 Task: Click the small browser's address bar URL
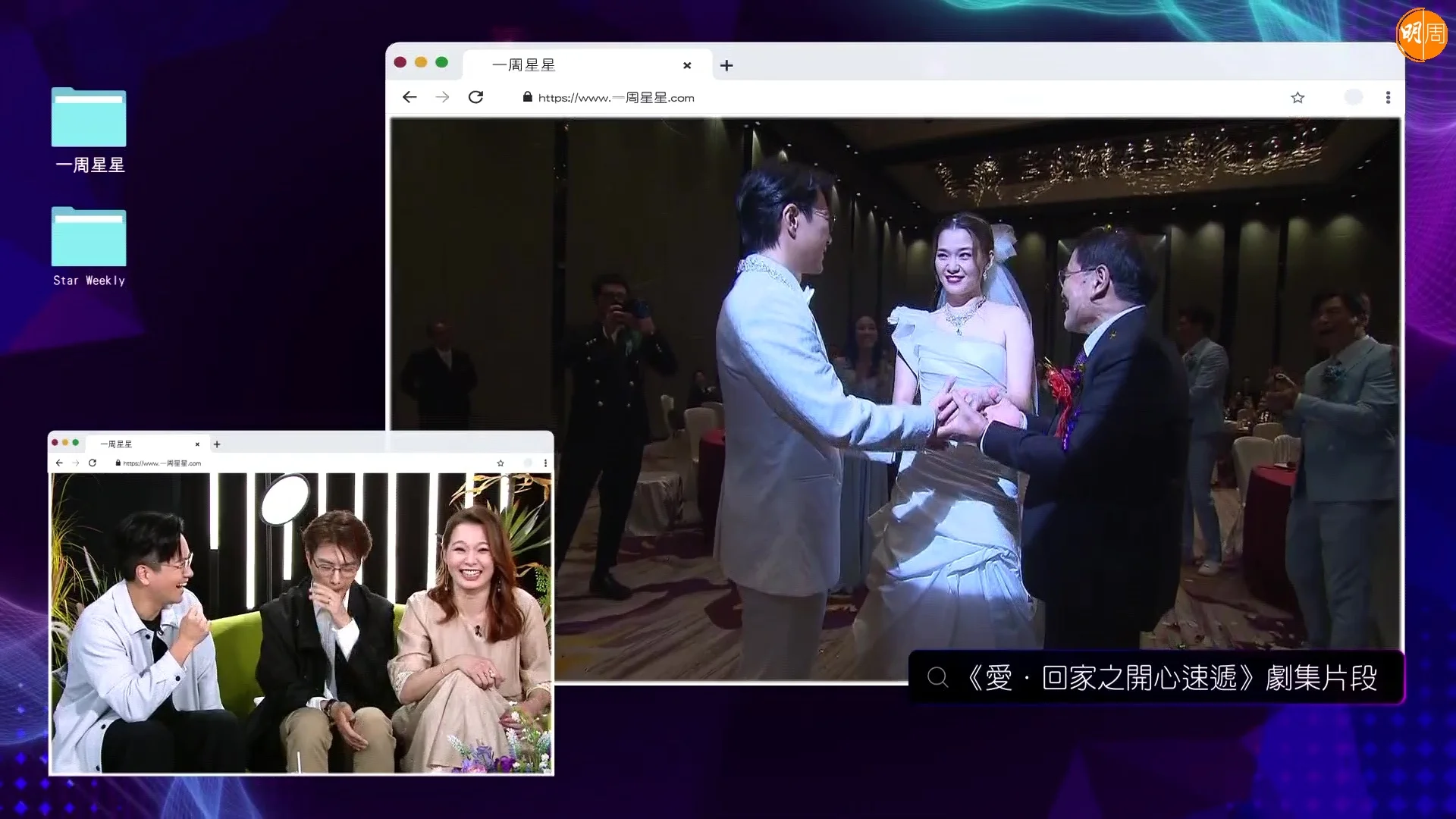162,463
